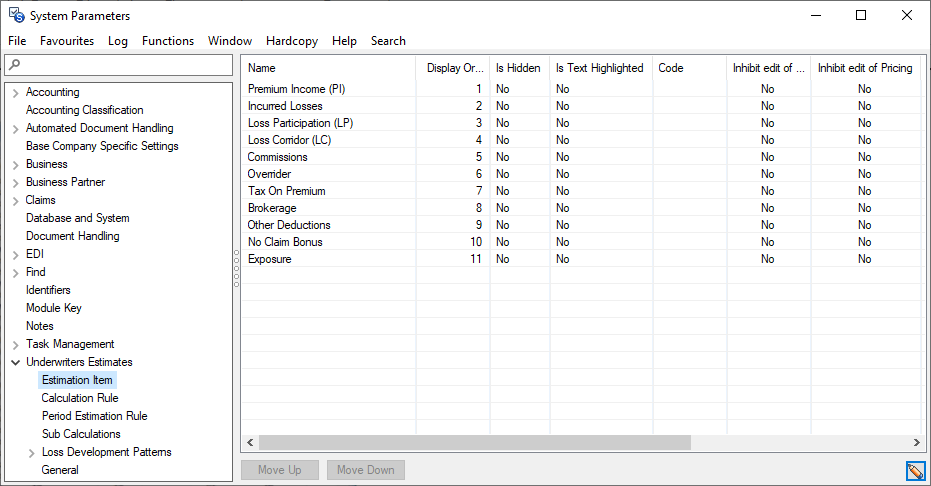
Task: Select the No Claim Bonus row
Action: click(x=285, y=242)
